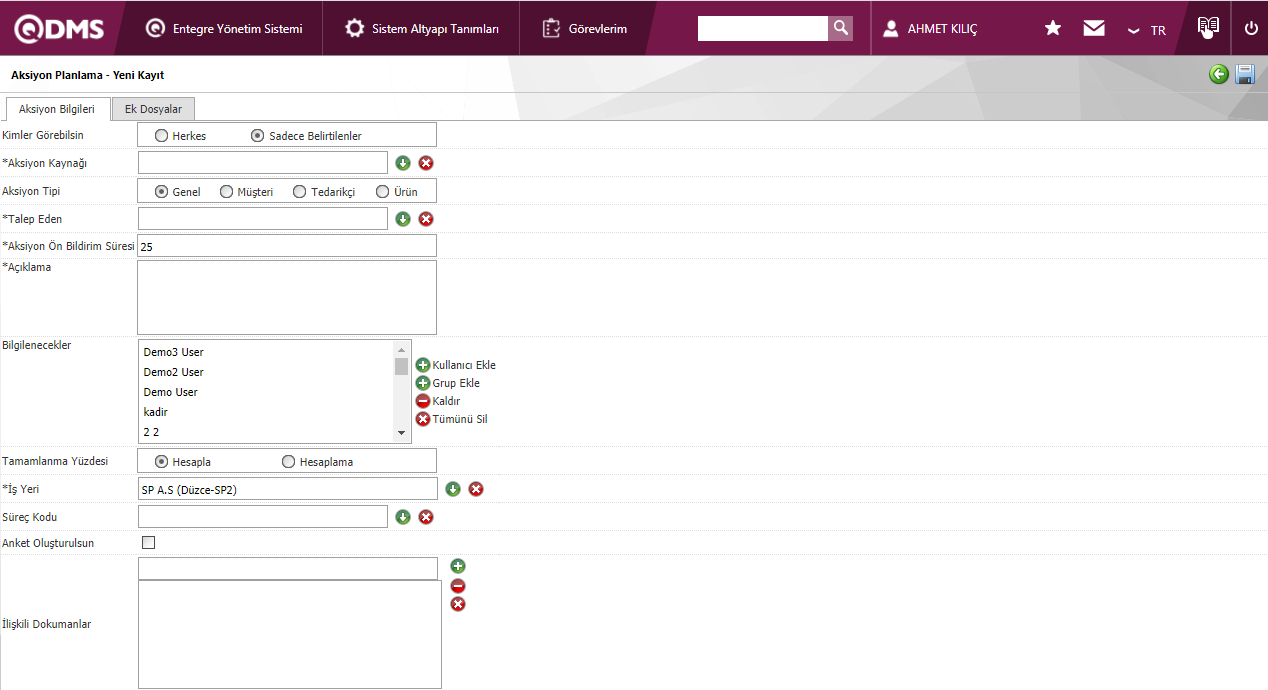Viewport: 1268px width, 690px height.
Task: Click the İlişkili Dokumanlar input field
Action: (x=288, y=568)
